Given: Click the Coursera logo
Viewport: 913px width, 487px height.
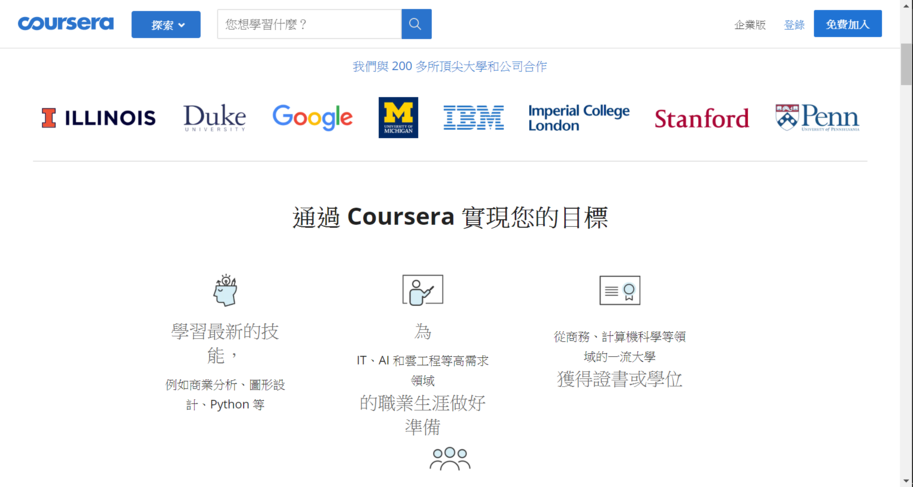Looking at the screenshot, I should click(x=66, y=24).
